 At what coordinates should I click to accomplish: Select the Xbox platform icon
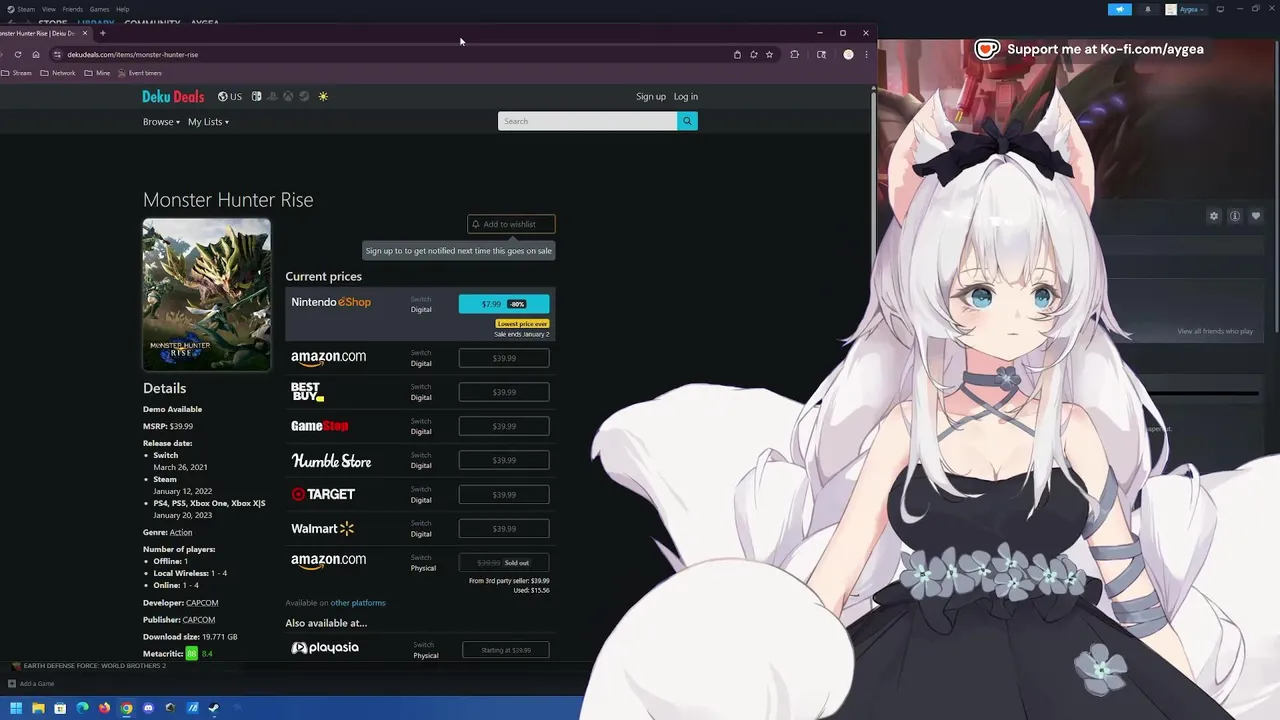coord(288,97)
